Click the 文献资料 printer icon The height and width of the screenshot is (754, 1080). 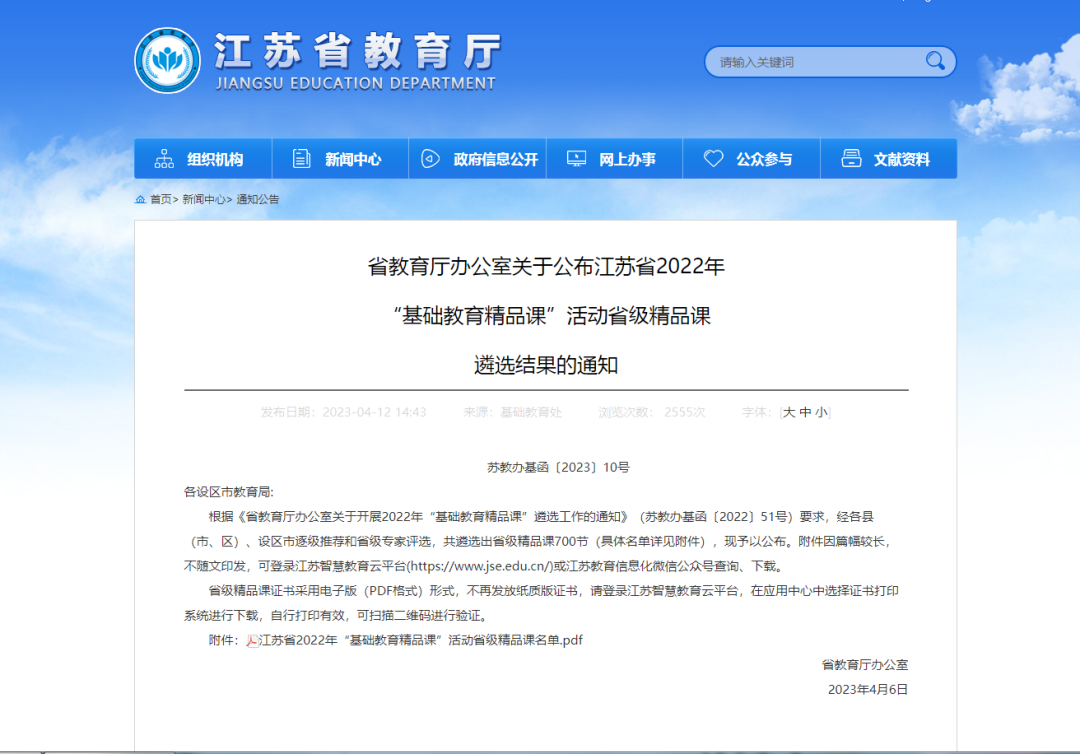(851, 158)
